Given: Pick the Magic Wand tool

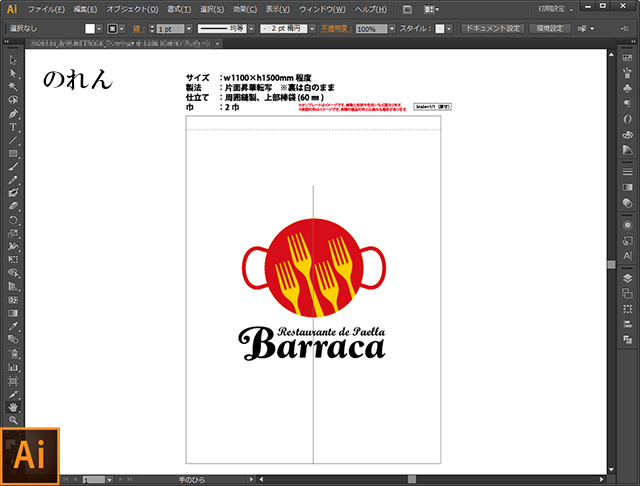Looking at the screenshot, I should click(x=13, y=87).
